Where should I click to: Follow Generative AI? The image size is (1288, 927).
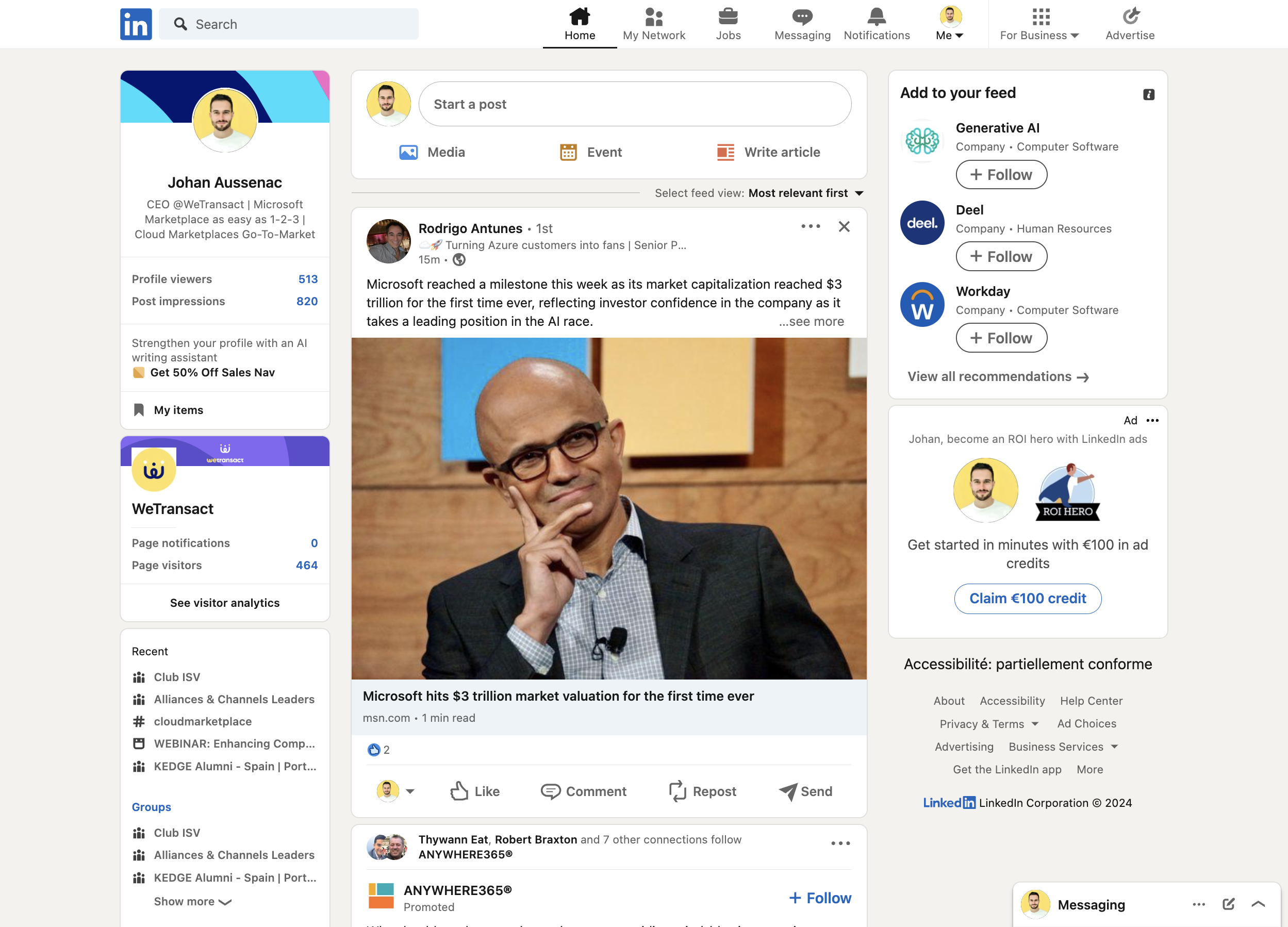point(1001,174)
